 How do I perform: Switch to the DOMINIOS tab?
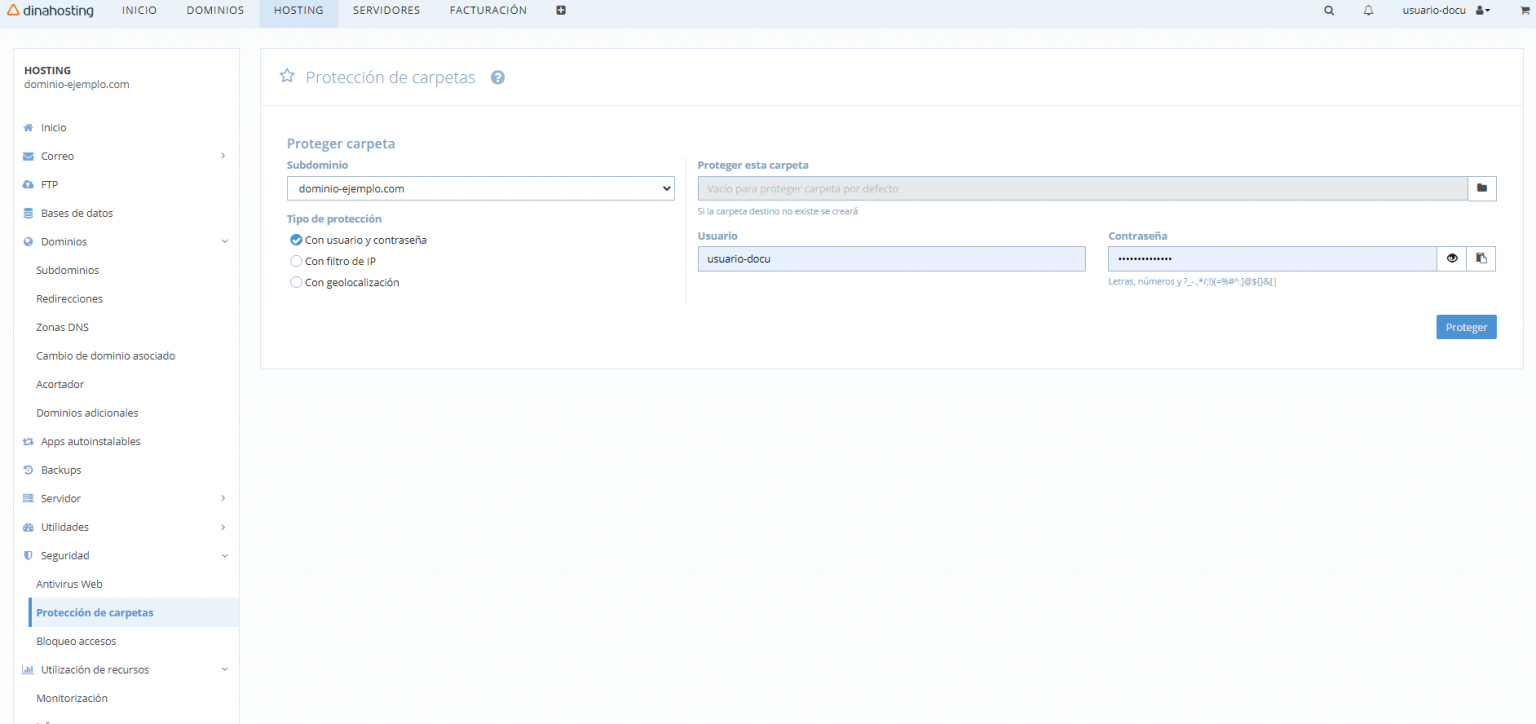[214, 10]
